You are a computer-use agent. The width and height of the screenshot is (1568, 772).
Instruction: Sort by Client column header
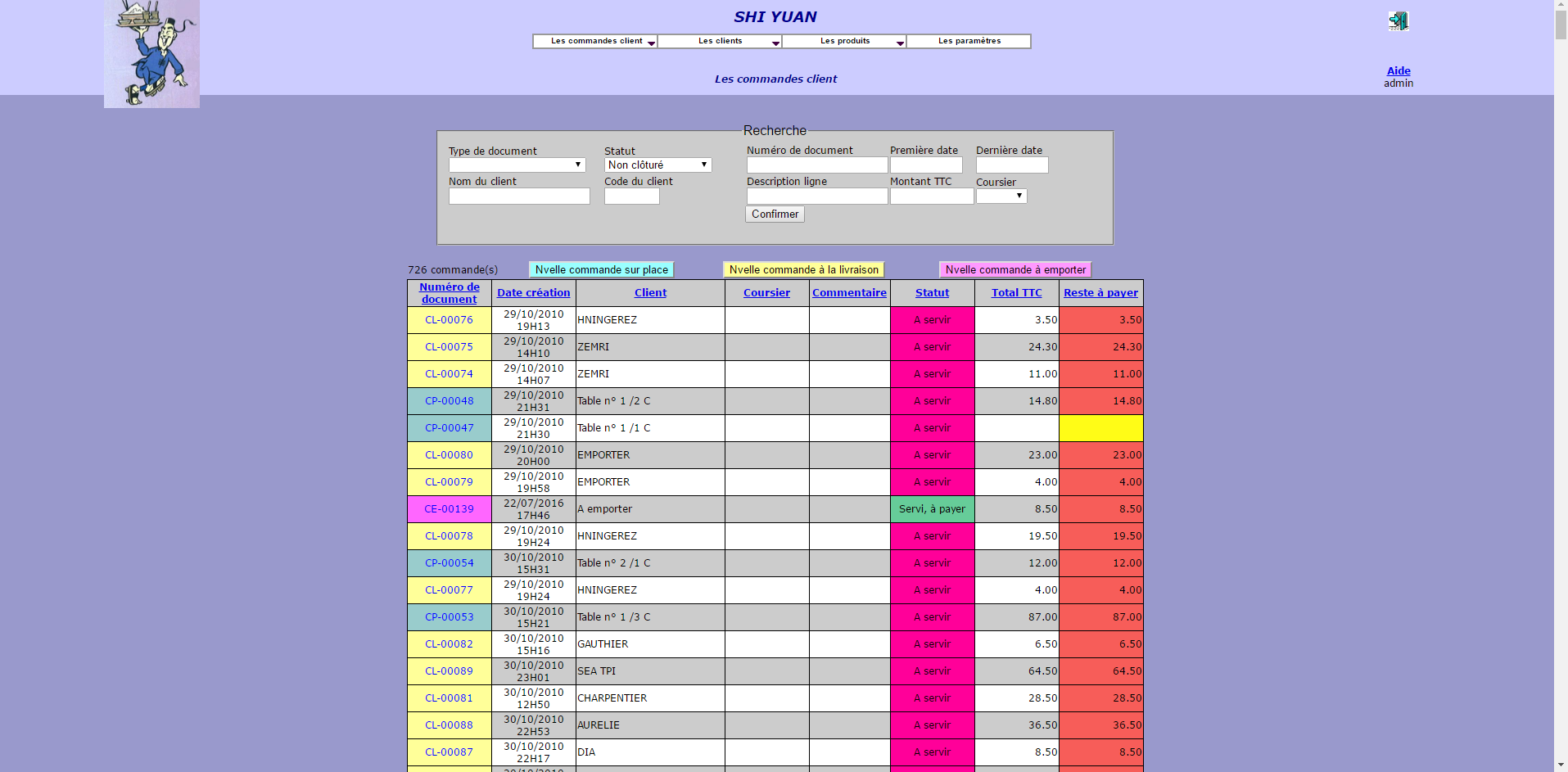tap(650, 293)
